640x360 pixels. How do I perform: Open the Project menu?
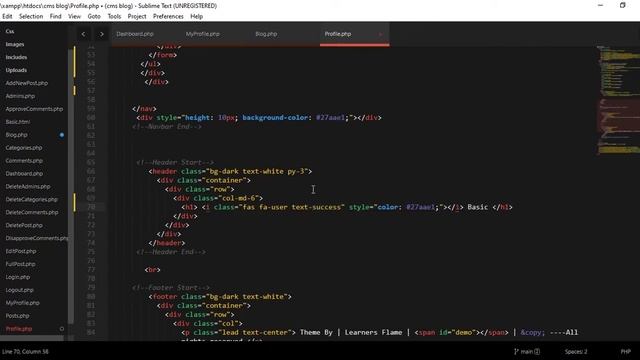coord(137,16)
